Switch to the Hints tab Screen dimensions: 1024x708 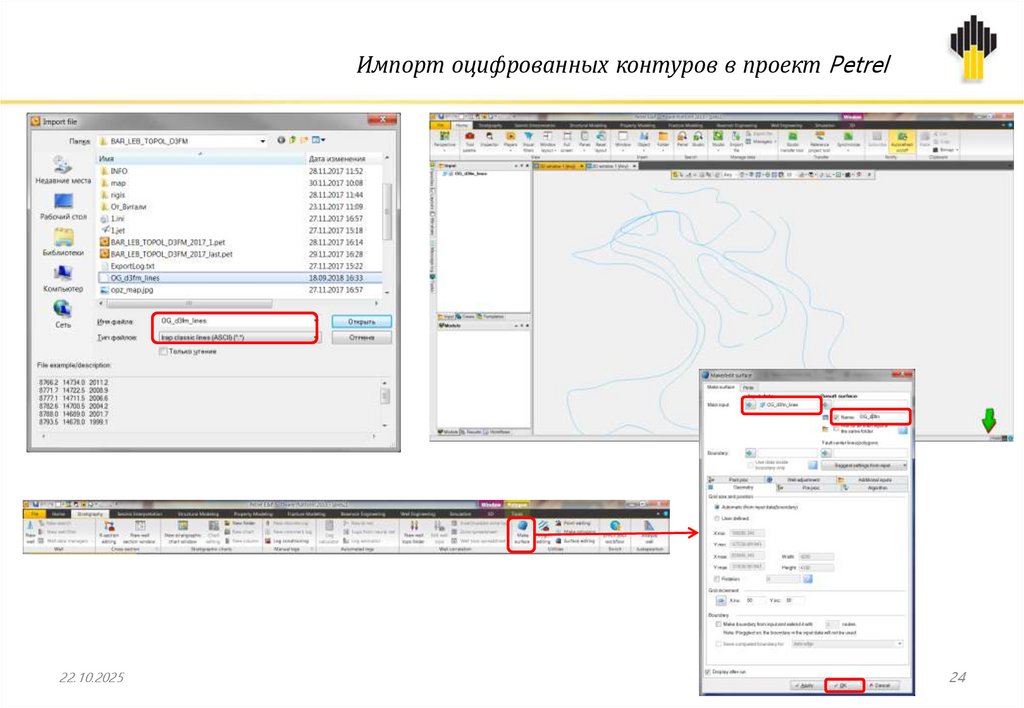click(x=748, y=388)
